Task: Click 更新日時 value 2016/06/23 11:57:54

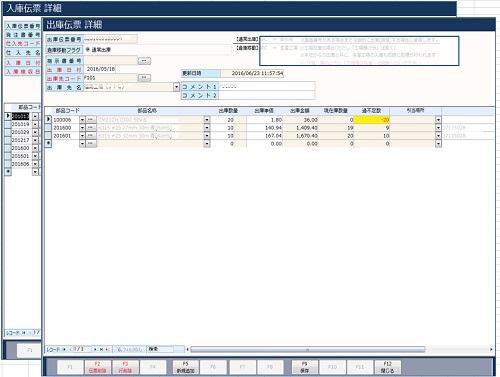Action: click(x=252, y=73)
